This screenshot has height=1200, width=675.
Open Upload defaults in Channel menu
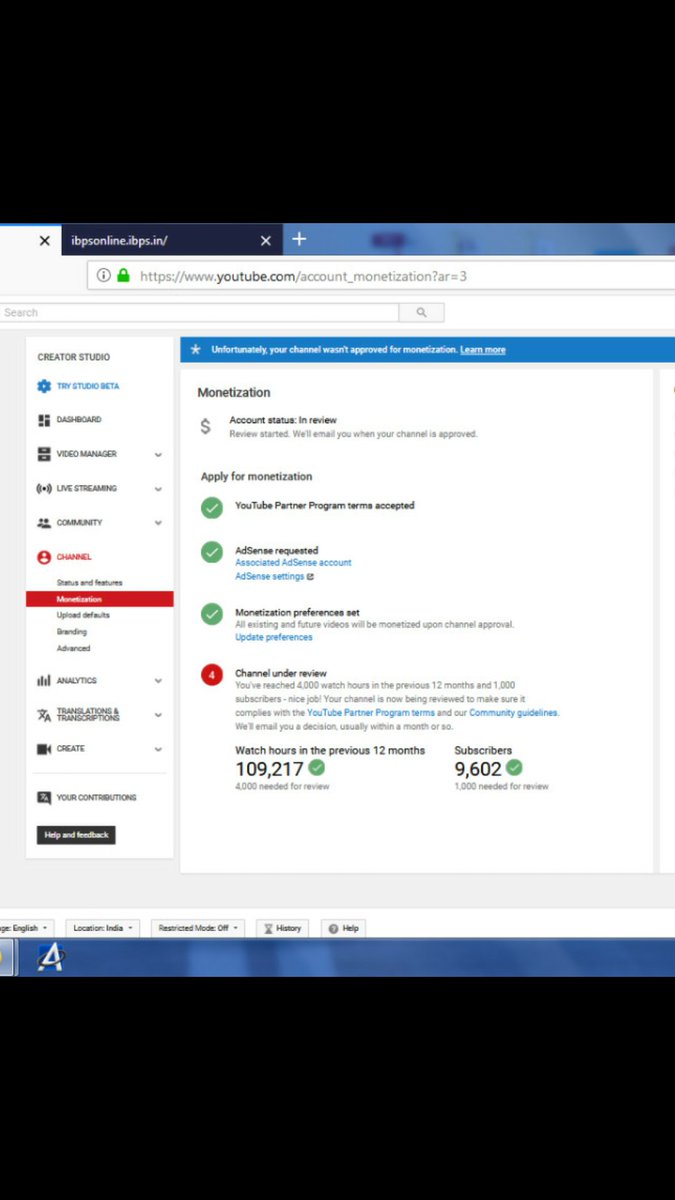[83, 615]
